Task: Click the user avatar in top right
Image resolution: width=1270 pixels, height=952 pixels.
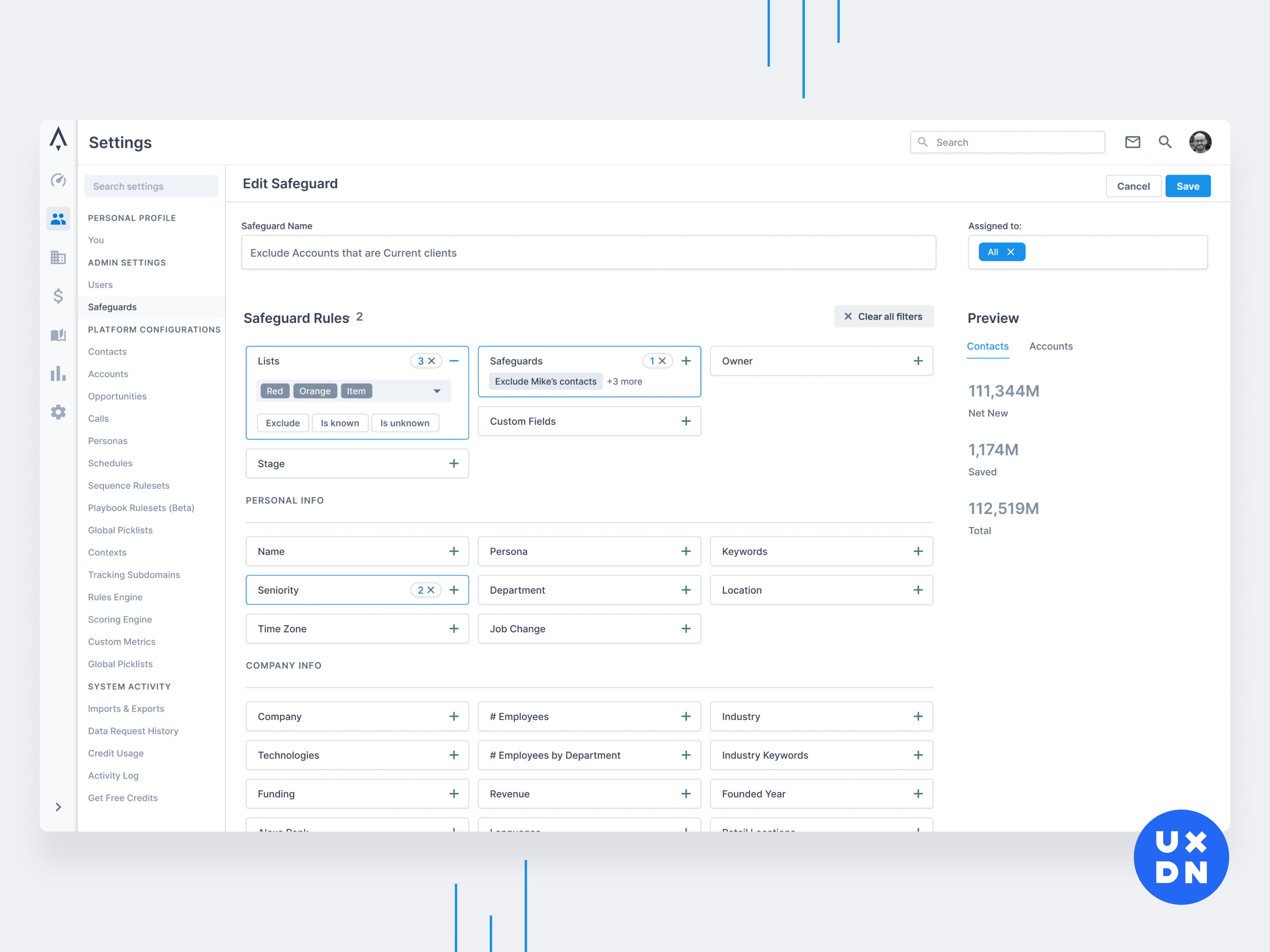Action: tap(1200, 142)
